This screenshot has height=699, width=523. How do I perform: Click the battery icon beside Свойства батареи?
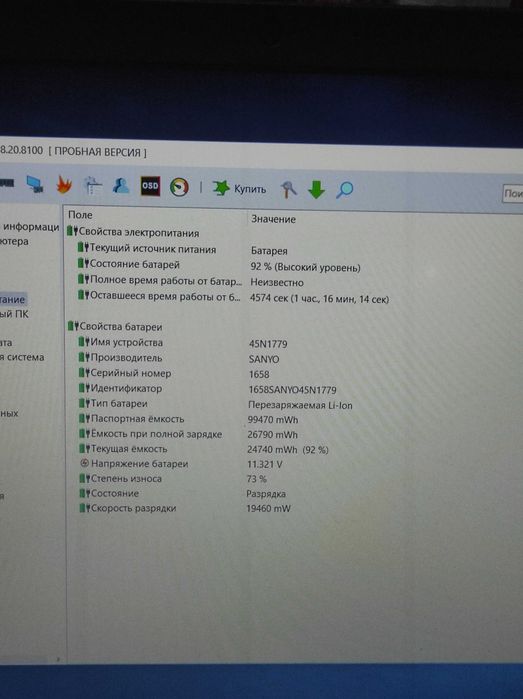(x=73, y=326)
